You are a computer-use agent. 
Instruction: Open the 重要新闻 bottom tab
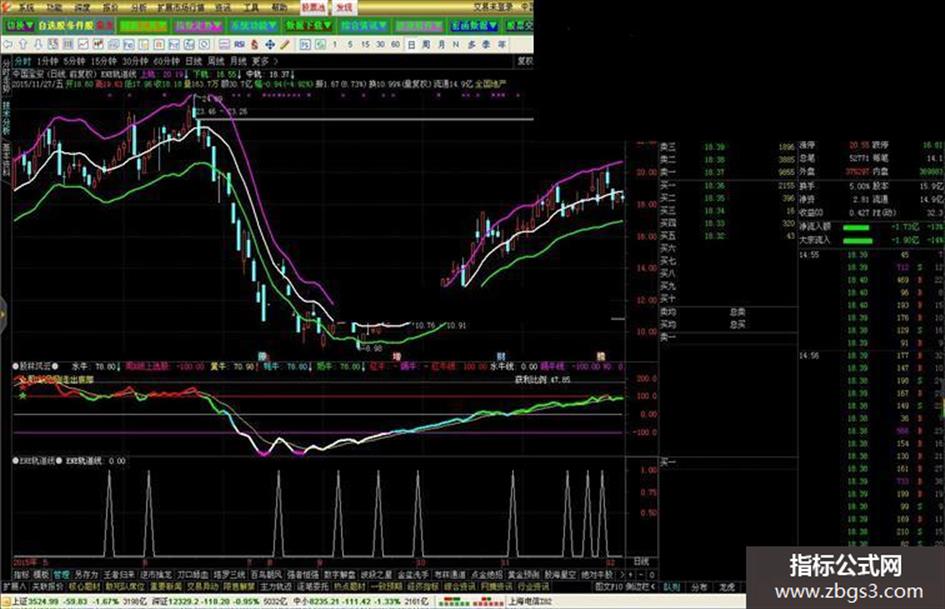[165, 586]
